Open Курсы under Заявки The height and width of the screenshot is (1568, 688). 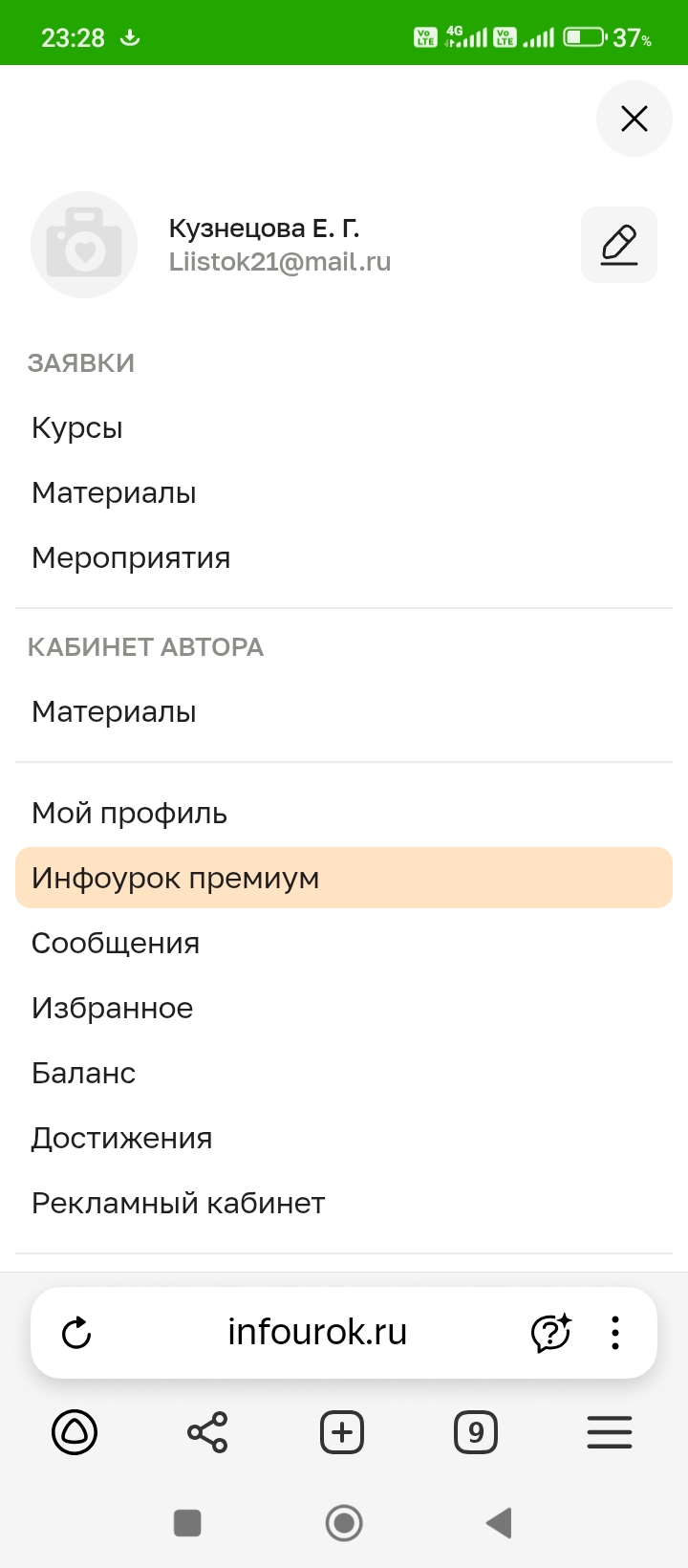pos(77,428)
